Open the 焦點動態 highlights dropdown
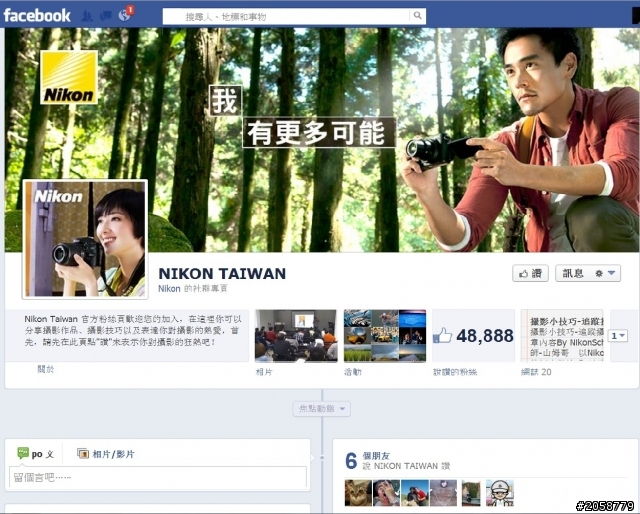This screenshot has width=640, height=514. pyautogui.click(x=322, y=409)
